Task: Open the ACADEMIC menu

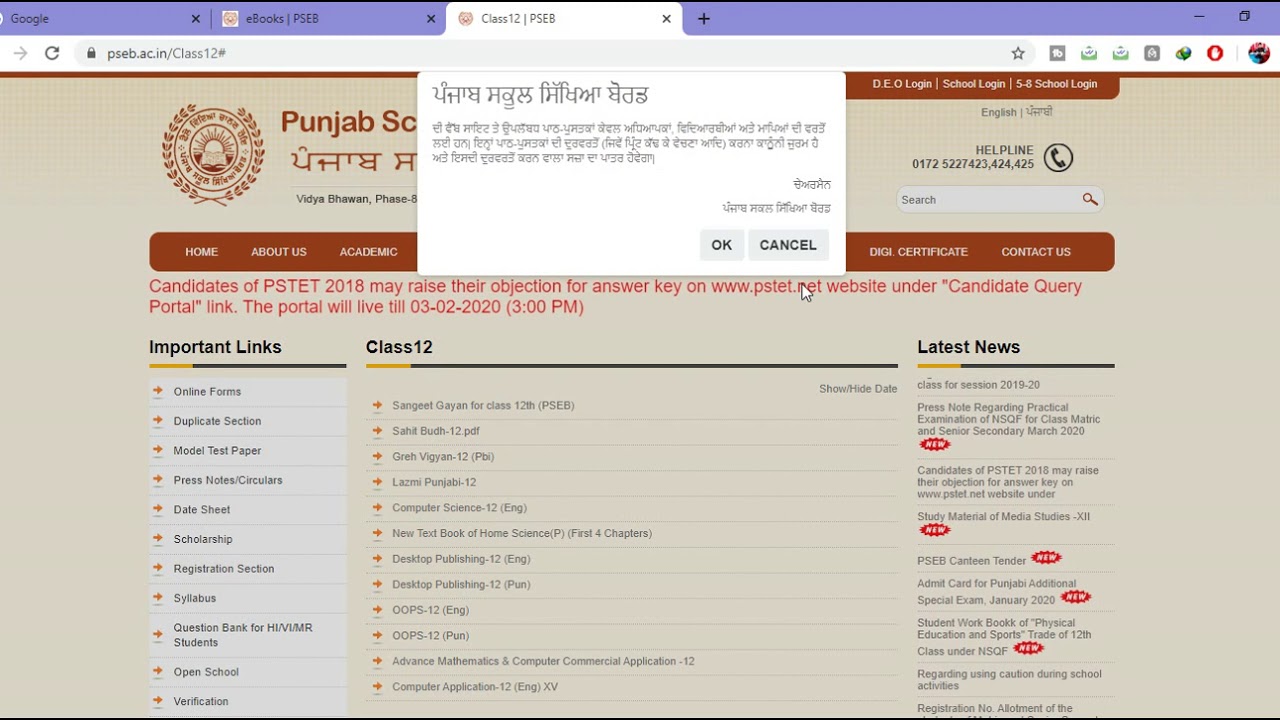Action: pos(368,252)
